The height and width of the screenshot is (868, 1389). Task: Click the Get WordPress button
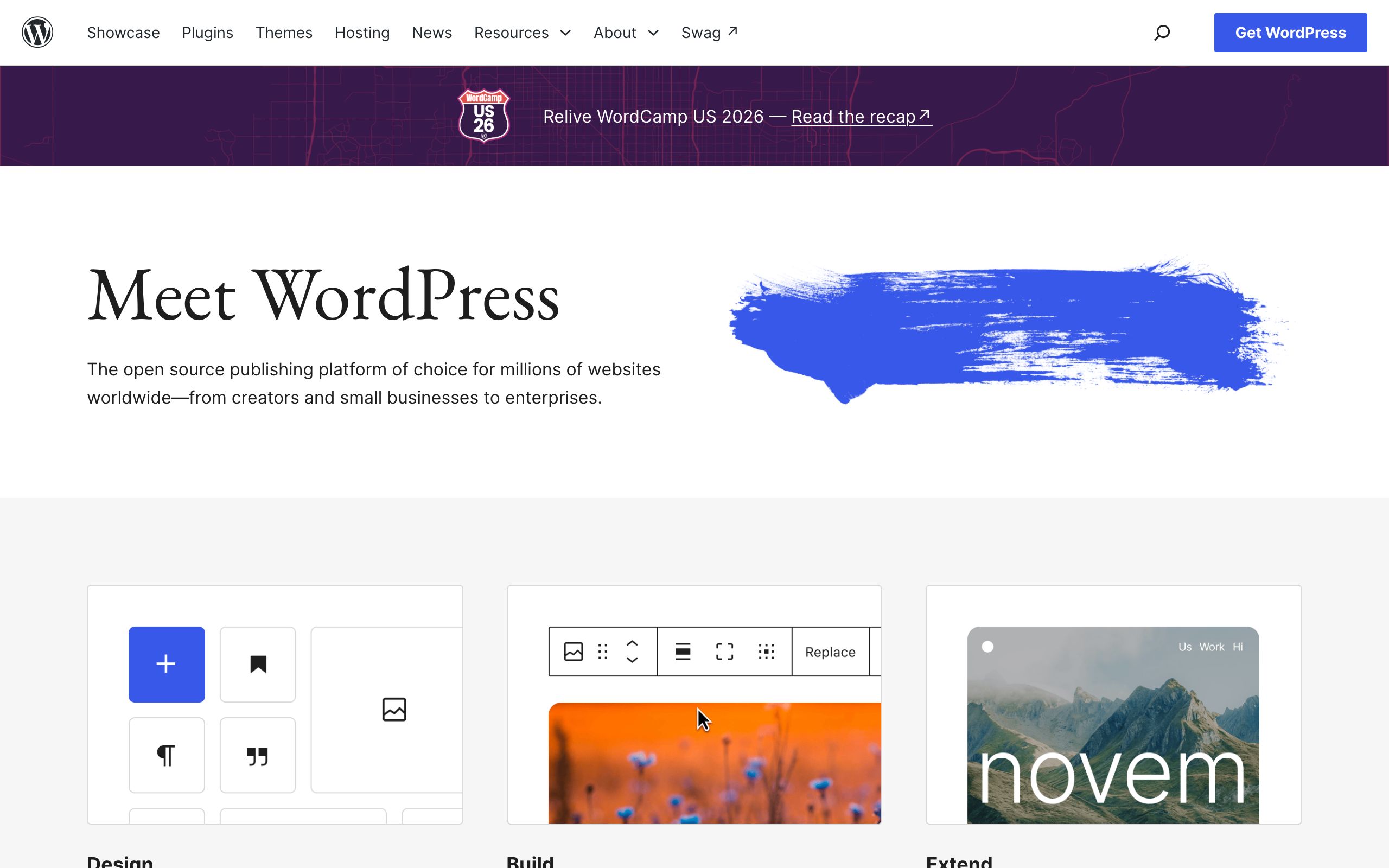coord(1290,33)
